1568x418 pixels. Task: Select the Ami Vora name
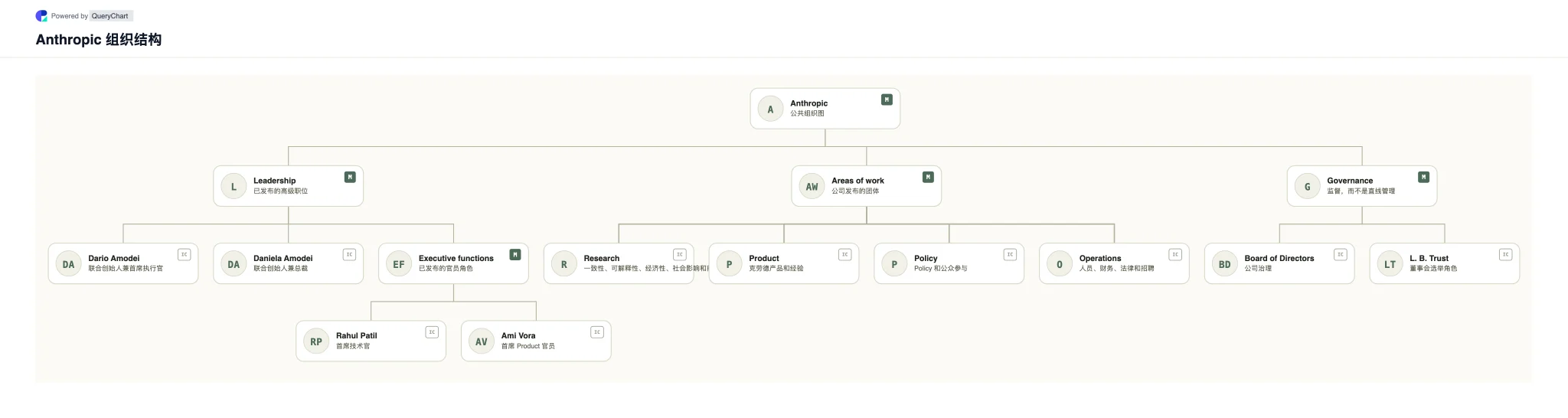click(x=518, y=335)
